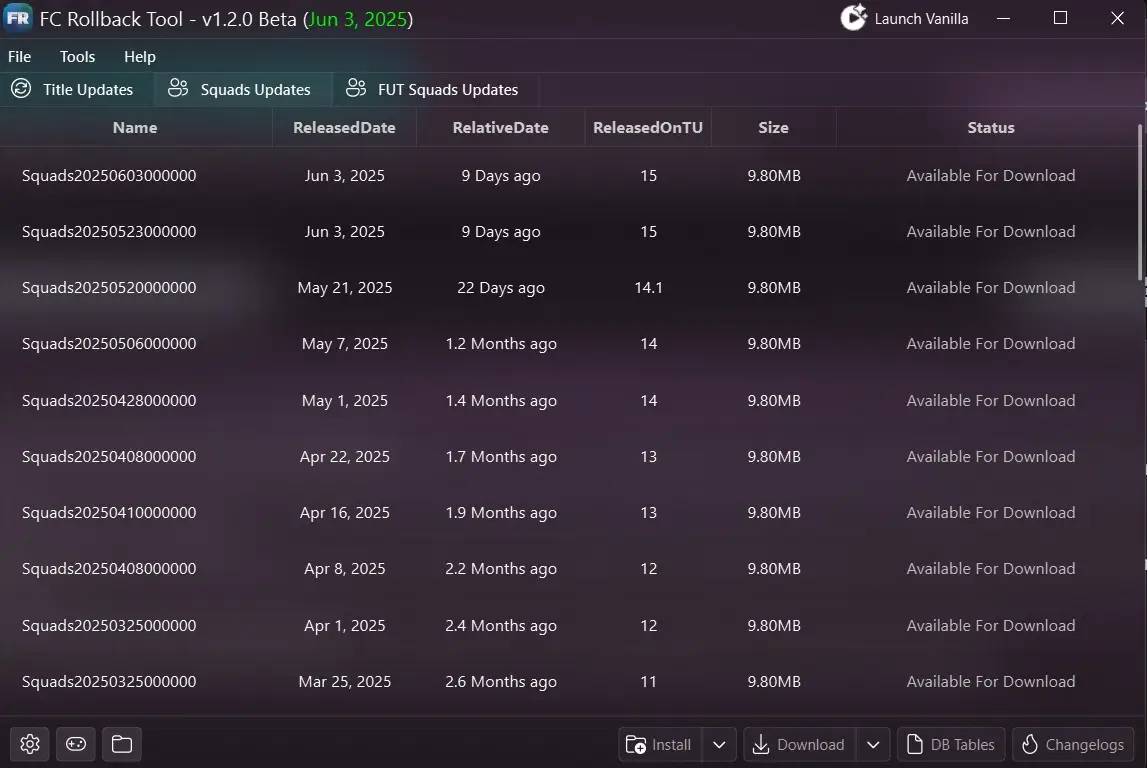Click Available For Download in the Mar 25 row
Viewport: 1147px width, 768px height.
(991, 682)
